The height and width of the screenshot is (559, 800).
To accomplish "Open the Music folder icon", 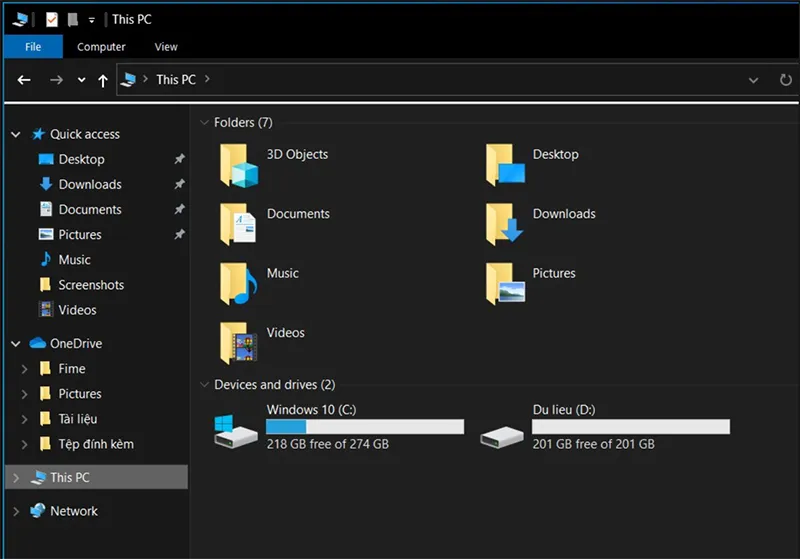I will pos(238,283).
